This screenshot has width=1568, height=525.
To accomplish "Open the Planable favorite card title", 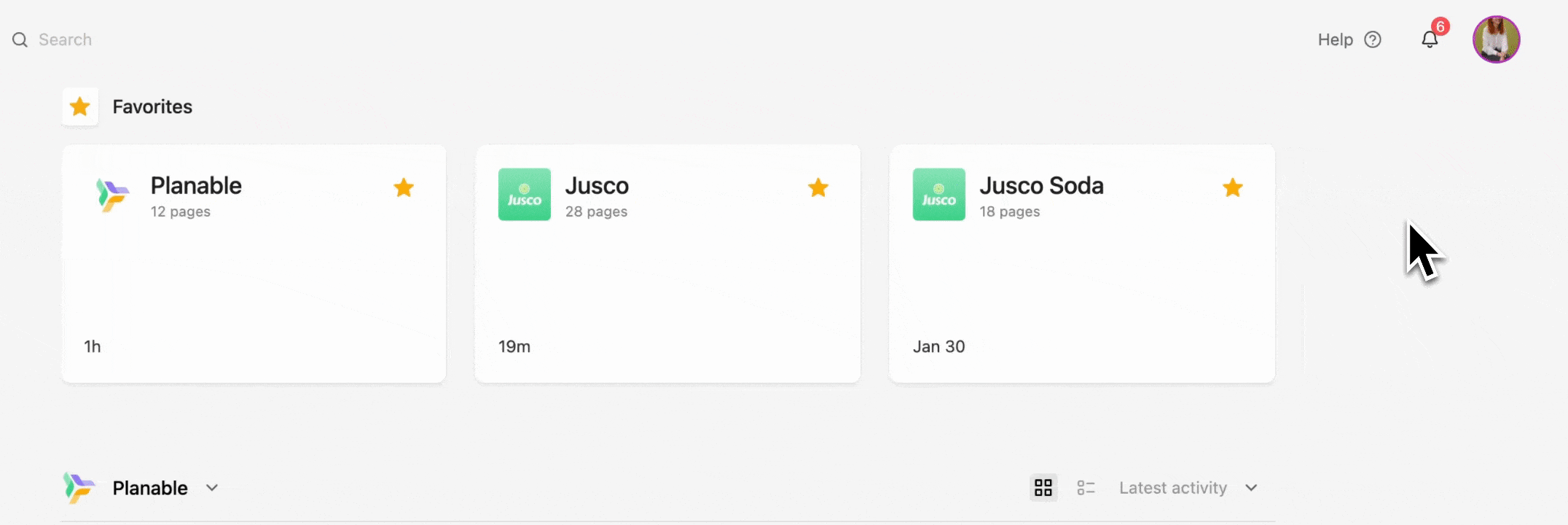I will point(196,185).
